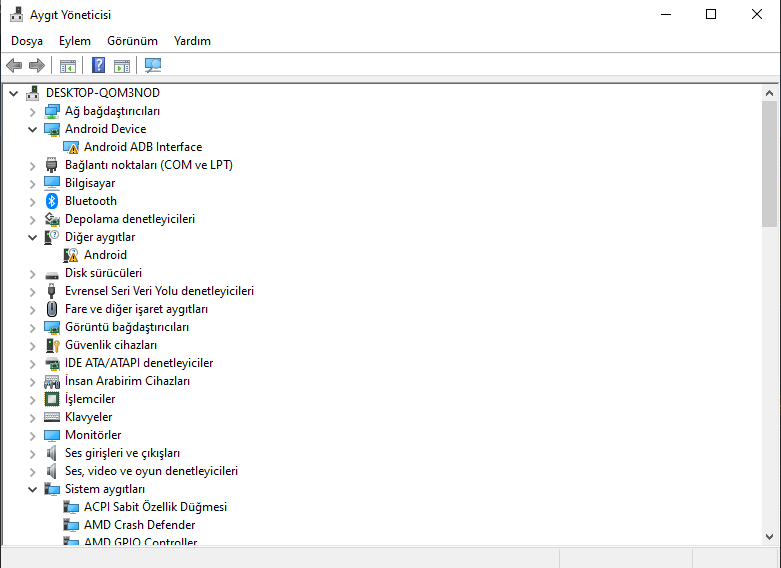Image resolution: width=781 pixels, height=568 pixels.
Task: Select ACPI Sabit Özellik Düğmesi label
Action: [155, 507]
